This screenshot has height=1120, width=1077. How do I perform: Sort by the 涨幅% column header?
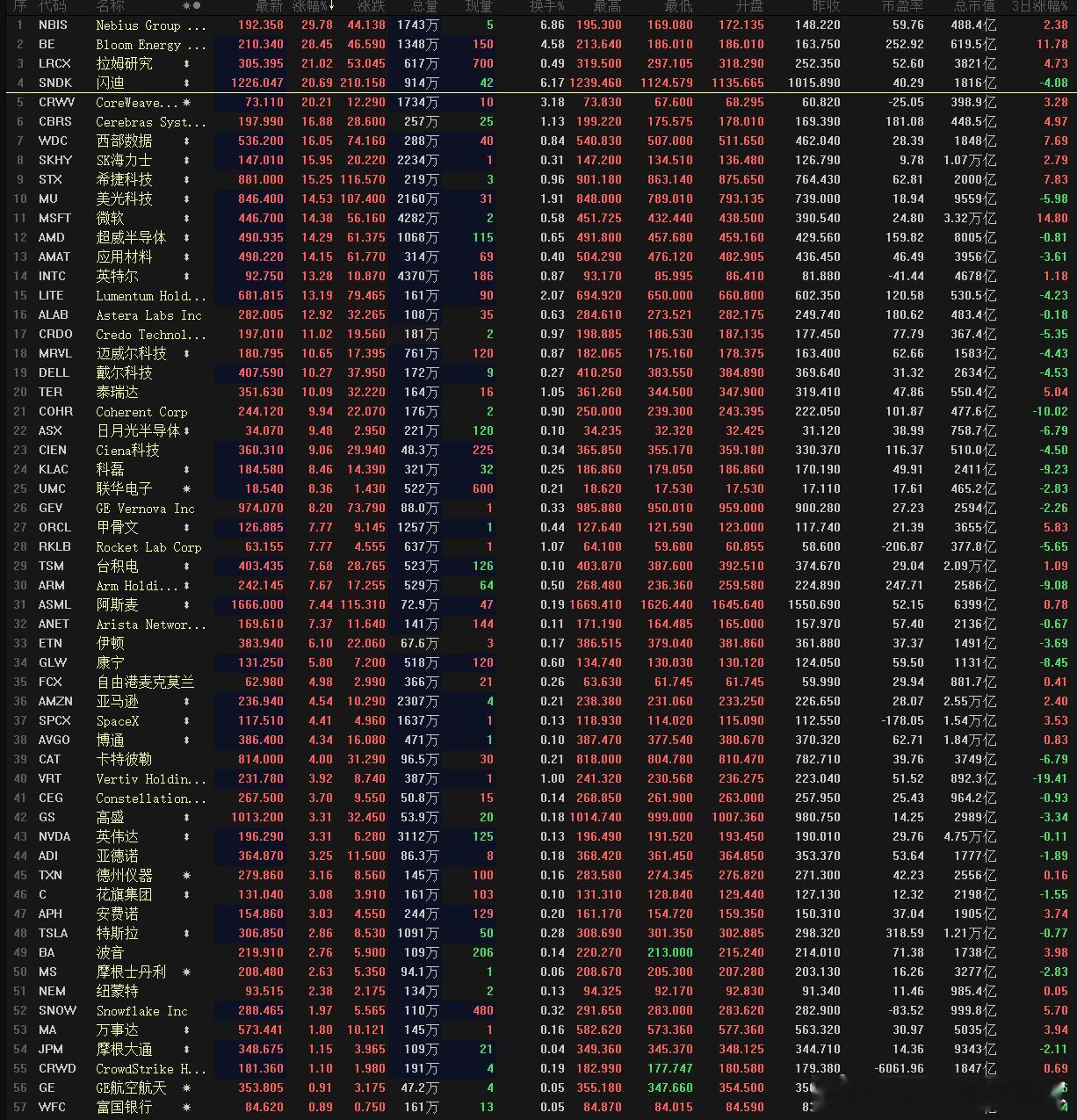click(x=314, y=6)
